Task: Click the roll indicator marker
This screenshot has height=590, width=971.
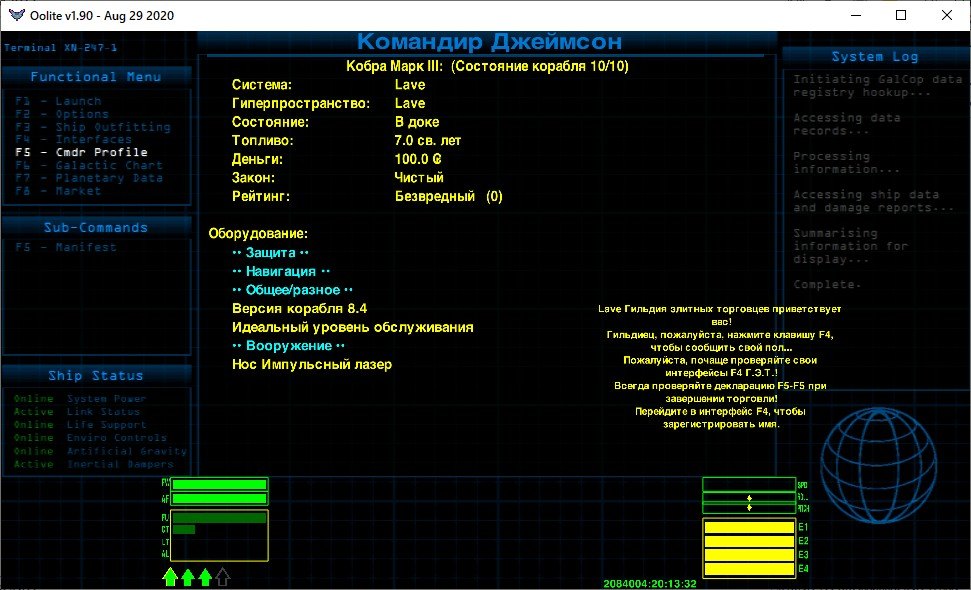Action: pos(749,497)
